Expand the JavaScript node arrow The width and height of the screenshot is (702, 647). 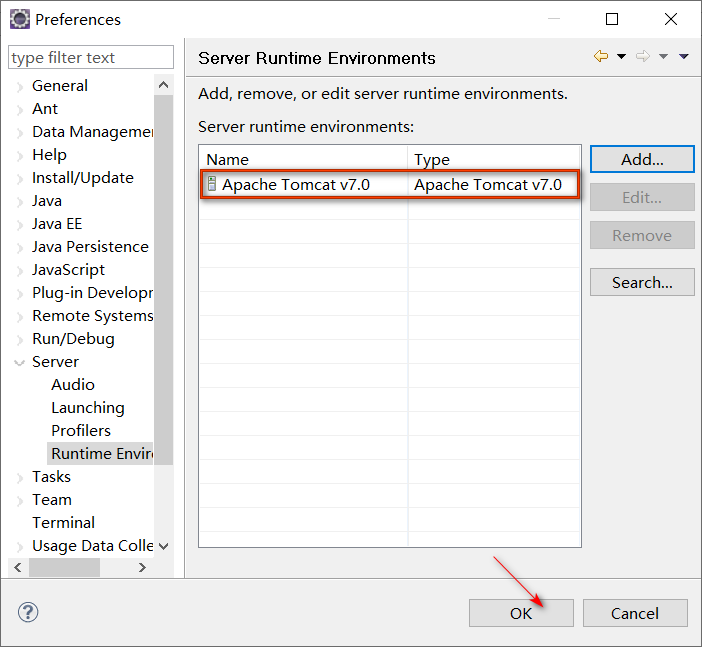19,270
